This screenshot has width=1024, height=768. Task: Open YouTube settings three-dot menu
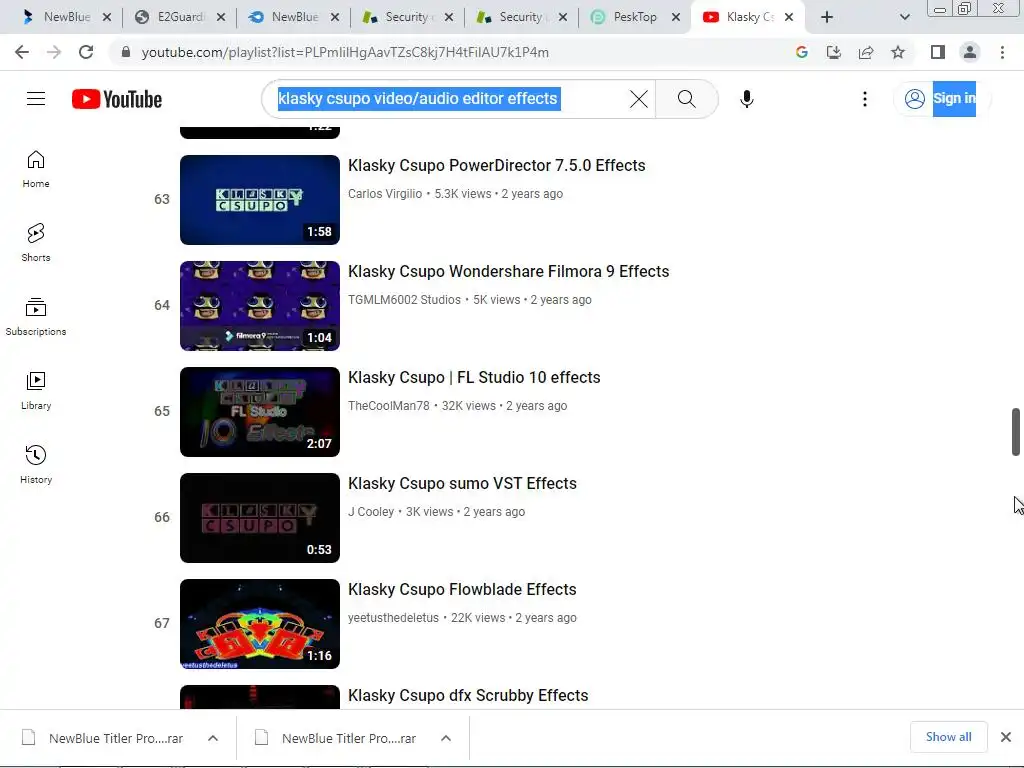(x=865, y=99)
